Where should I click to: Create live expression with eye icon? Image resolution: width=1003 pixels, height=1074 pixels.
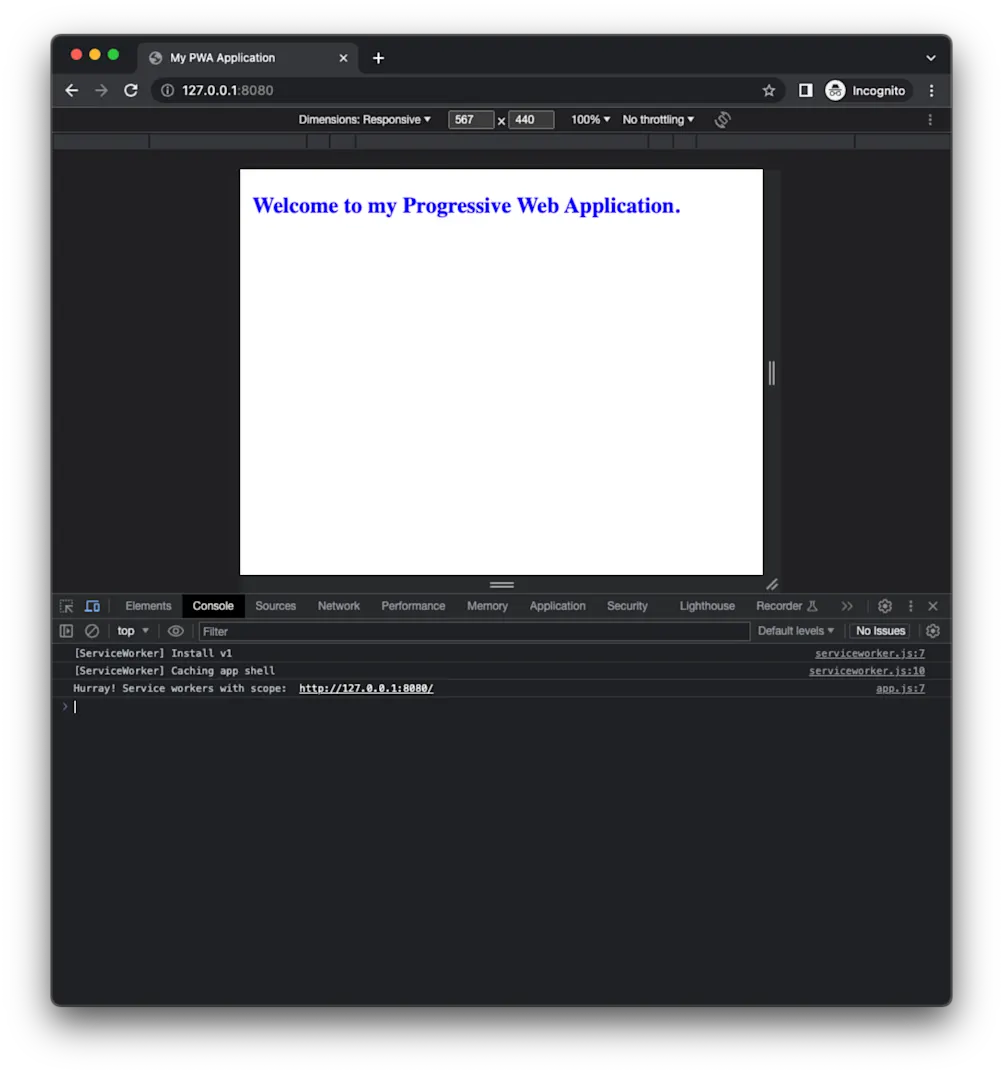175,631
